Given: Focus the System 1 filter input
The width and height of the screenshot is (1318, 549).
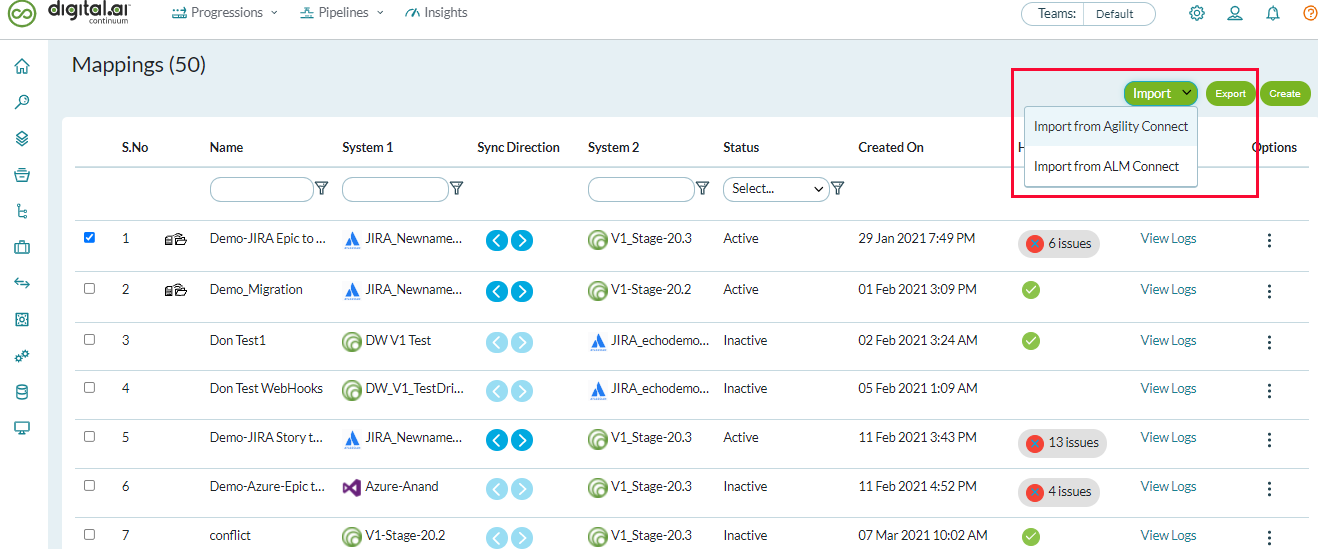Looking at the screenshot, I should pyautogui.click(x=395, y=189).
